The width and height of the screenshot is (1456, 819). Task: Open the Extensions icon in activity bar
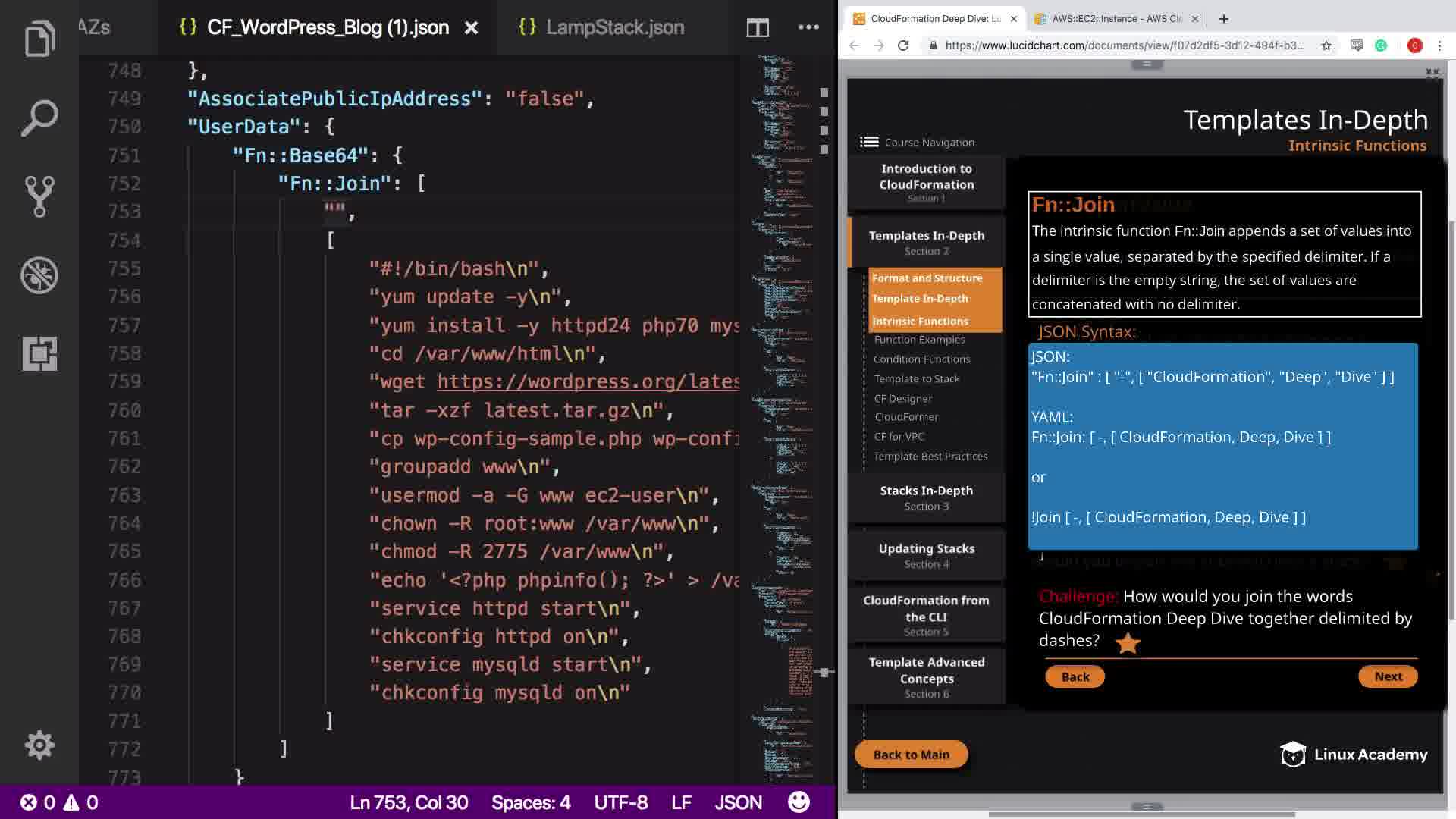pos(39,353)
